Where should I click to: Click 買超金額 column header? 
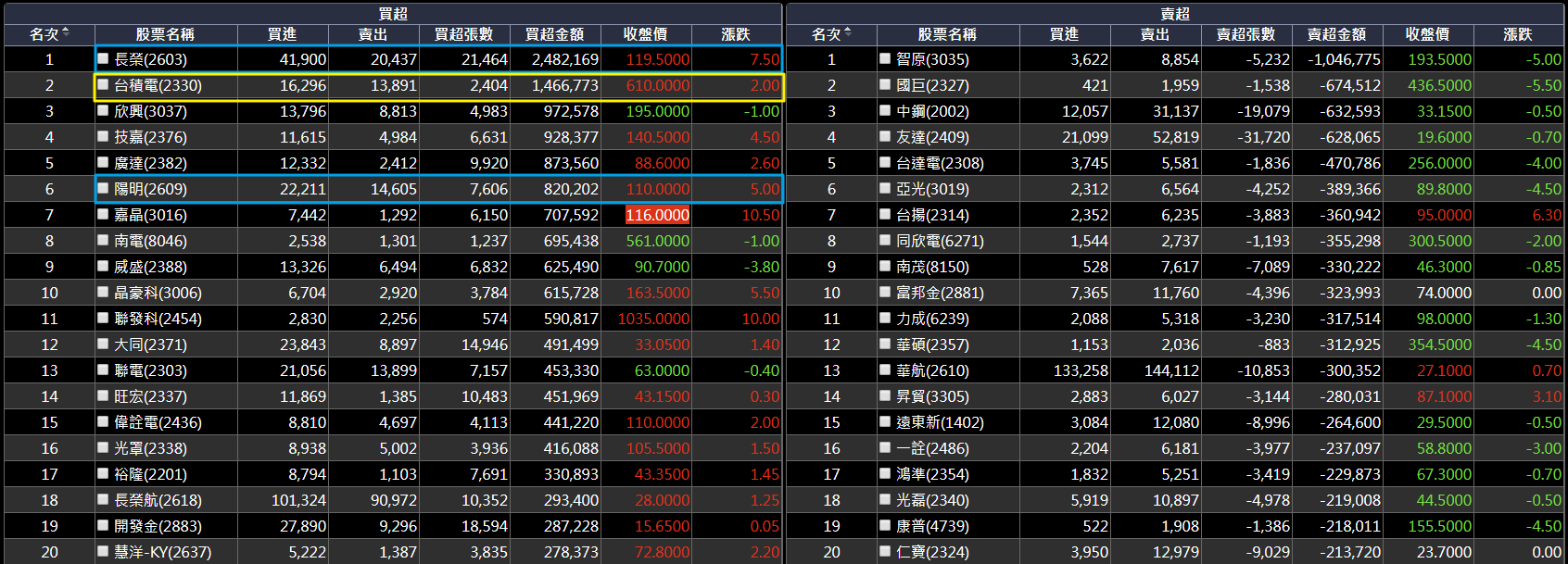click(554, 34)
